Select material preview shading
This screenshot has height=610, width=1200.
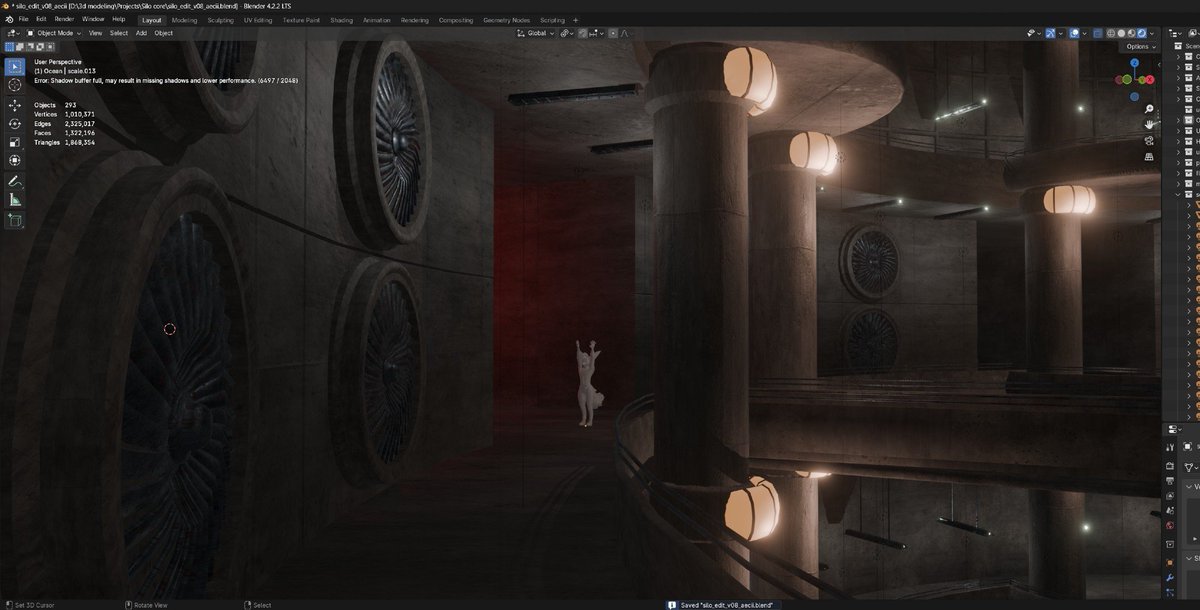(1131, 33)
